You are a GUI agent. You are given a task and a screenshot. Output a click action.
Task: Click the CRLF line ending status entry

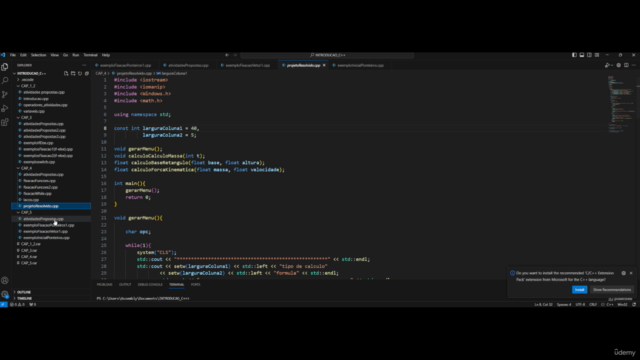coord(593,304)
